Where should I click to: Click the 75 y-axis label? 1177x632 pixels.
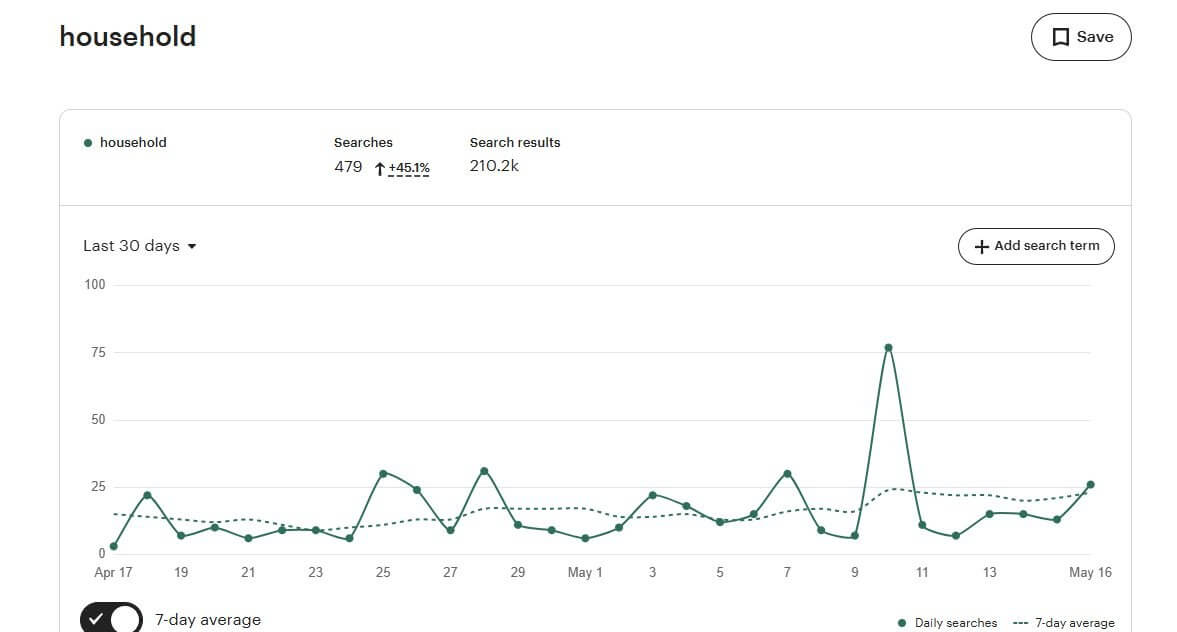[x=98, y=352]
